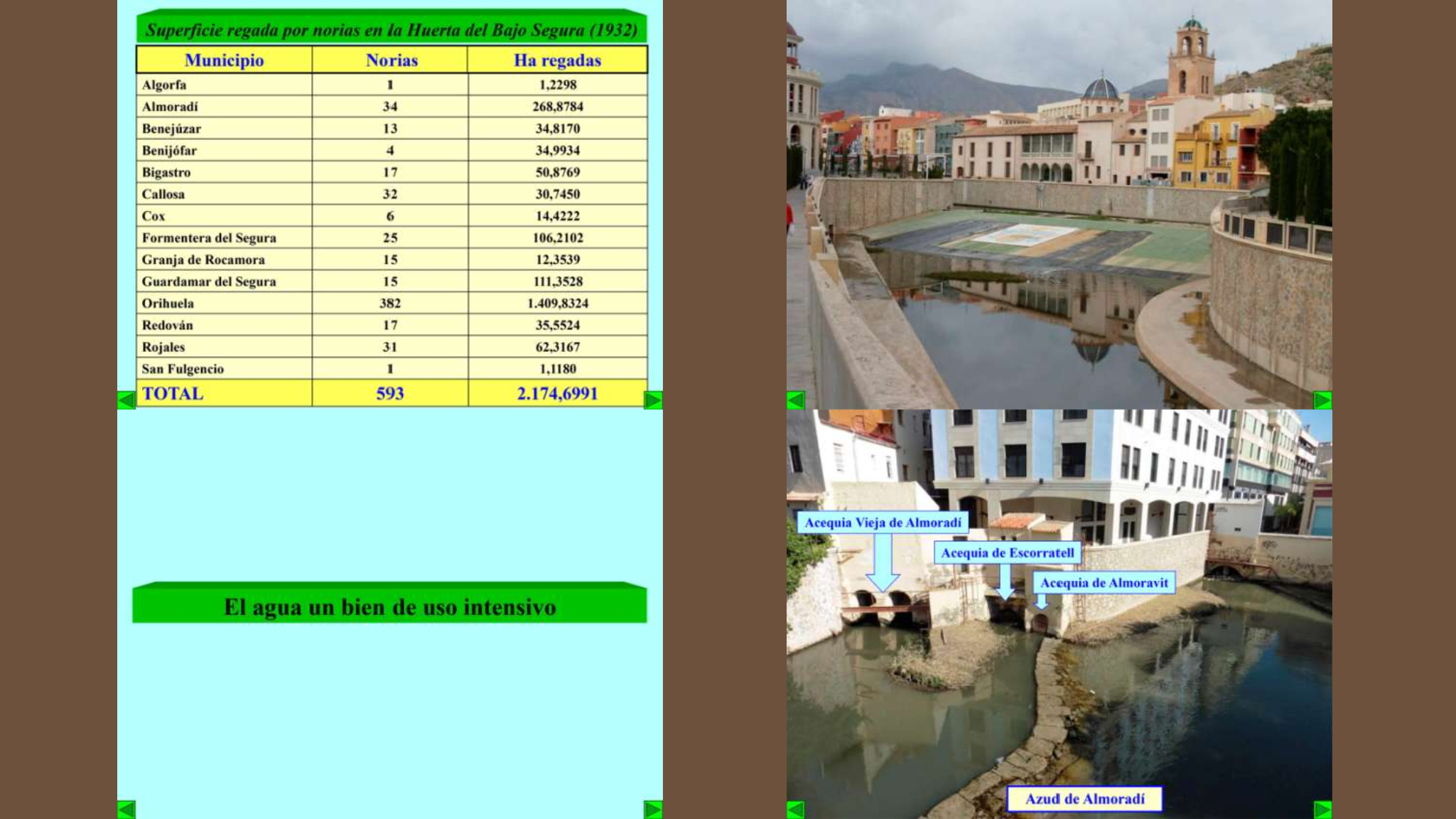Click Orihuela's norias count '382'
Screen dimensions: 1456x819
(390, 304)
